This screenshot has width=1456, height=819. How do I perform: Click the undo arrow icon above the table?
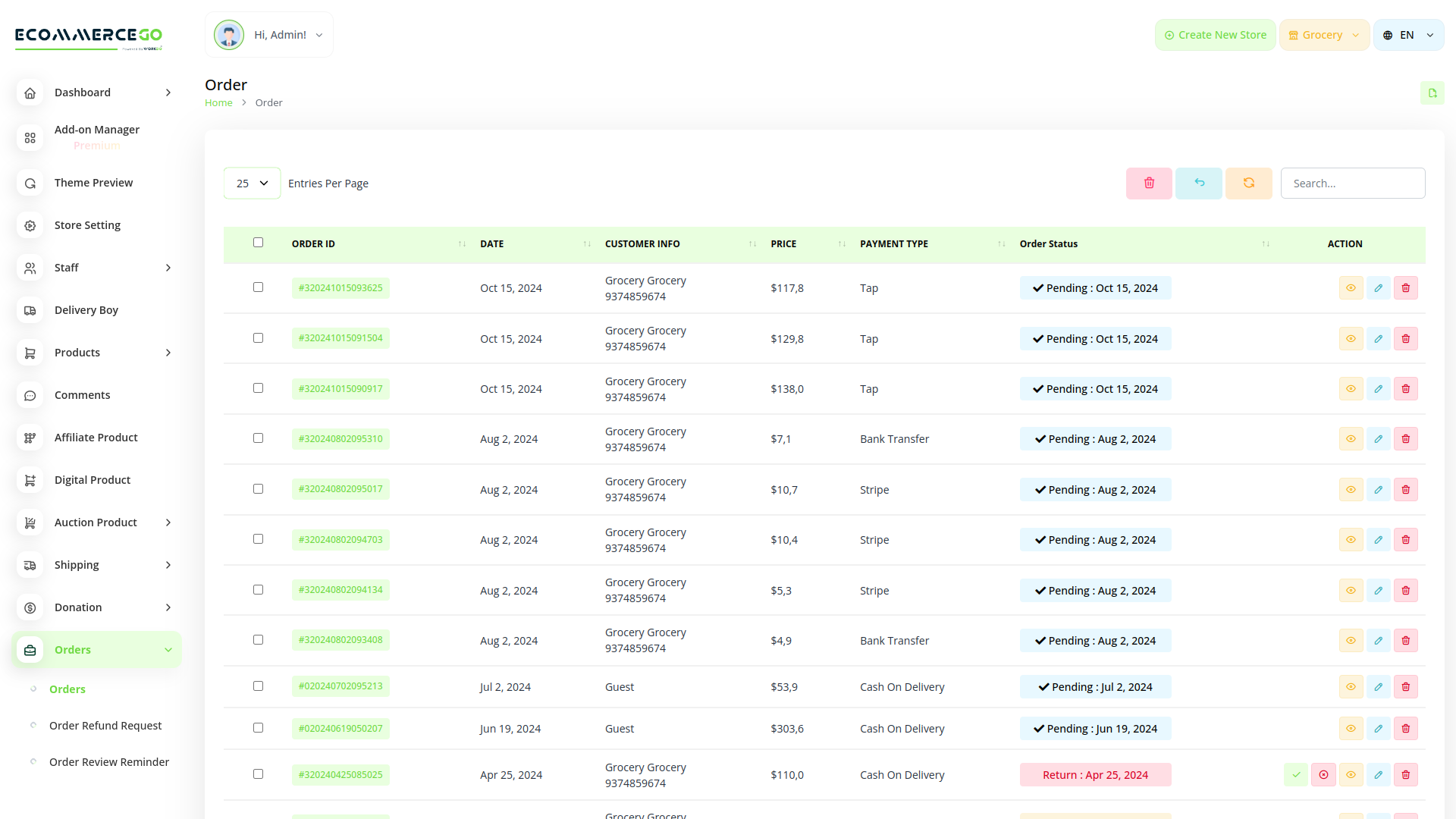1198,183
